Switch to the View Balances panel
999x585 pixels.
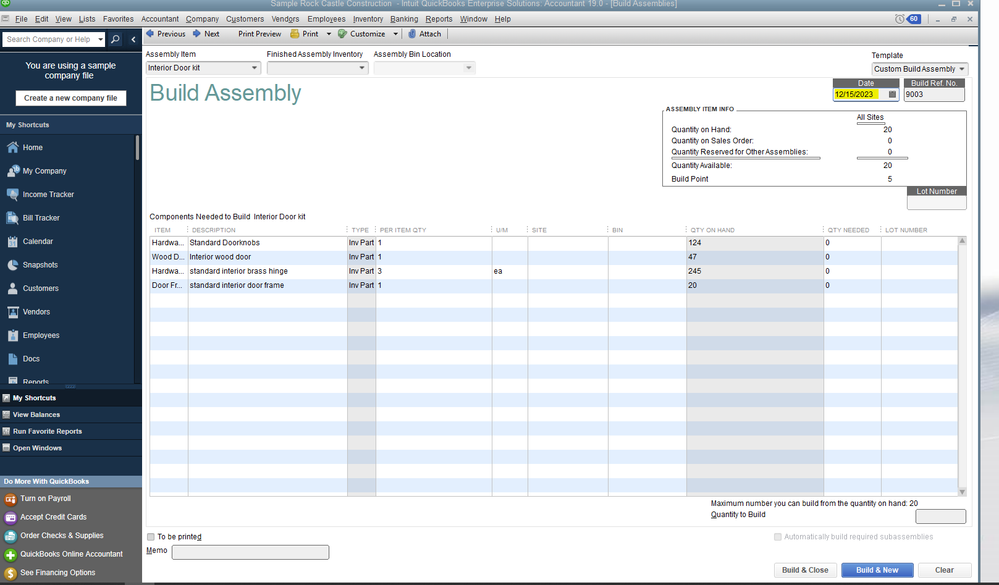tap(36, 415)
